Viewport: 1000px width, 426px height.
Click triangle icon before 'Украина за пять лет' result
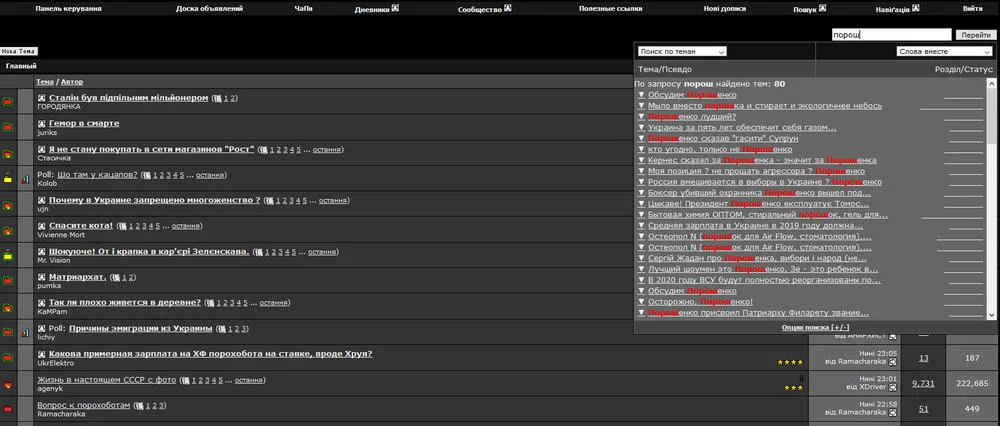641,128
